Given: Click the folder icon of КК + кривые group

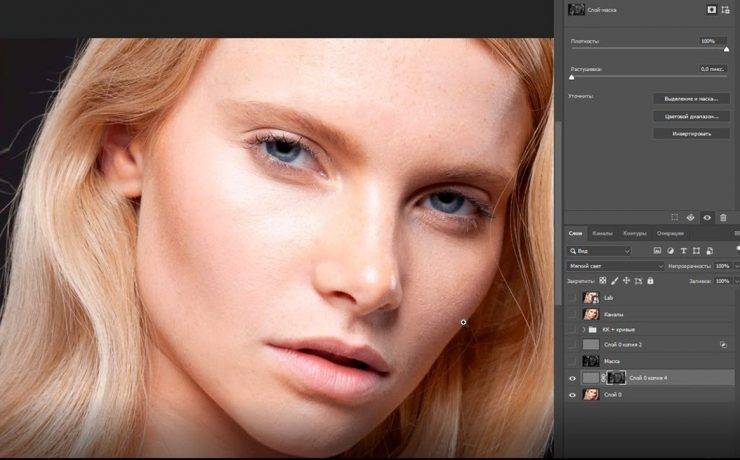Looking at the screenshot, I should (x=593, y=329).
